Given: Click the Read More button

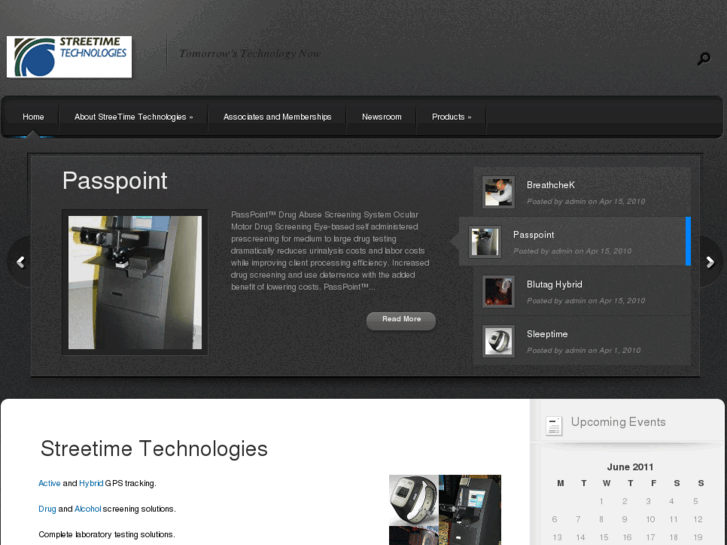Looking at the screenshot, I should tap(401, 320).
